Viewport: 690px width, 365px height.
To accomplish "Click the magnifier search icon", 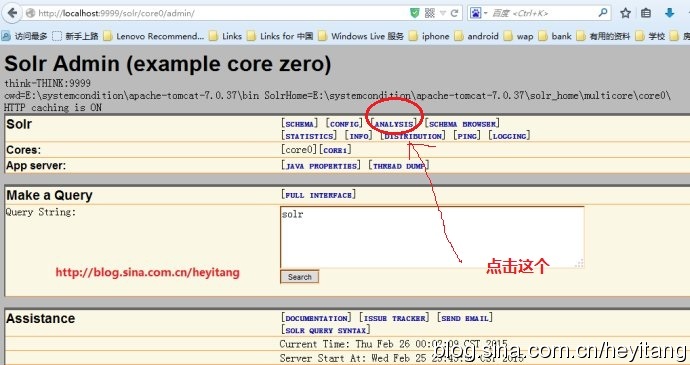I will [x=603, y=13].
